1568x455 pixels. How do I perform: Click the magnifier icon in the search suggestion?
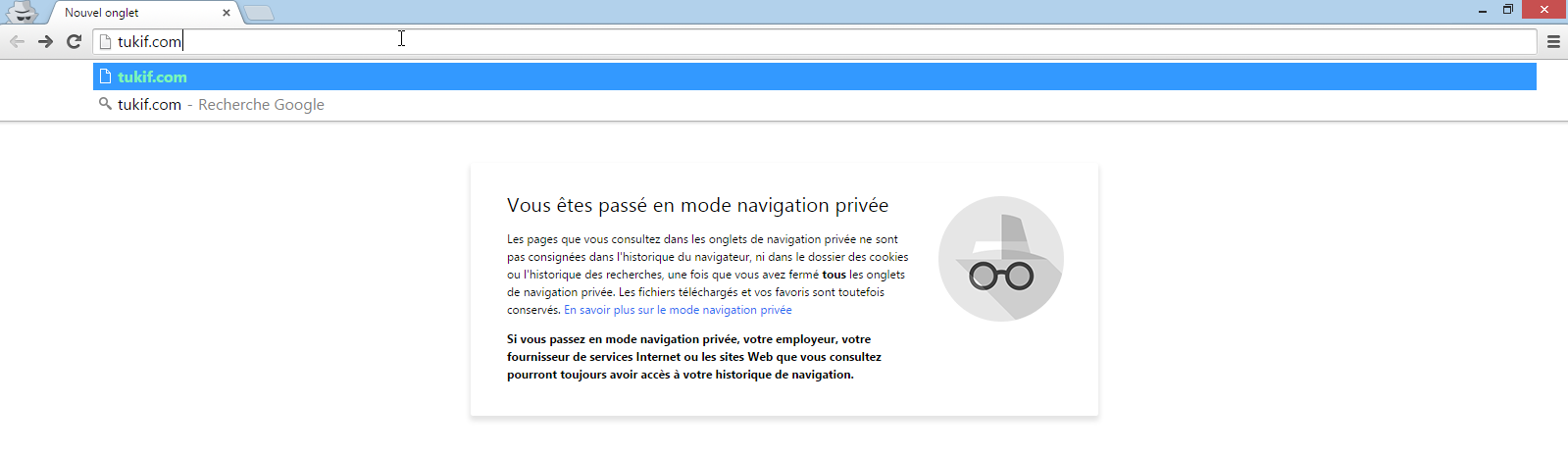[105, 104]
